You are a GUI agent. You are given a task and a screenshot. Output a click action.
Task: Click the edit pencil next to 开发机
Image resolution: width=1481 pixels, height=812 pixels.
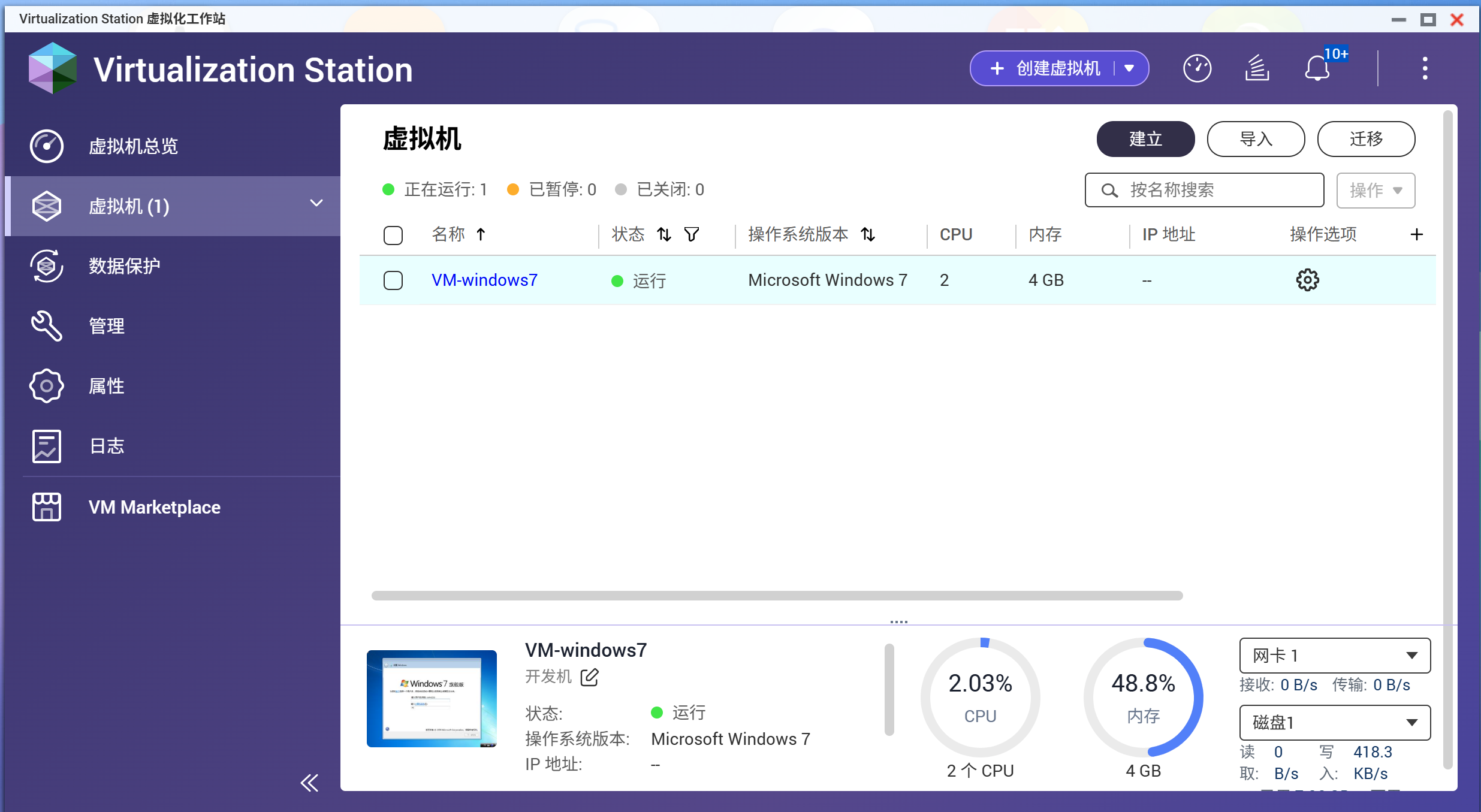pyautogui.click(x=590, y=677)
